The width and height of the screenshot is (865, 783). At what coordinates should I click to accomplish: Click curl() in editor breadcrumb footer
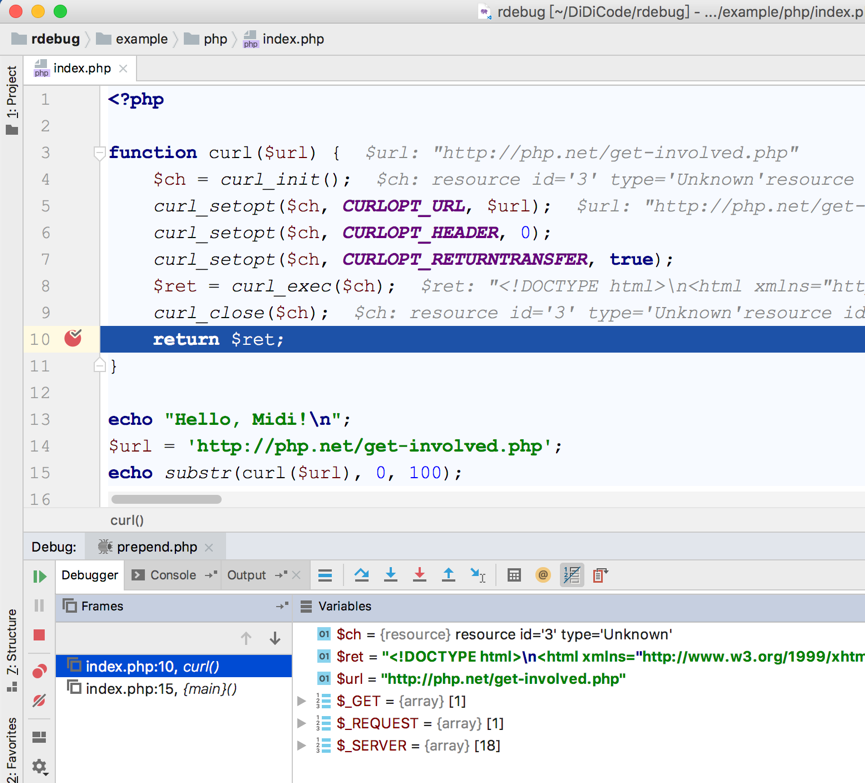pyautogui.click(x=127, y=520)
